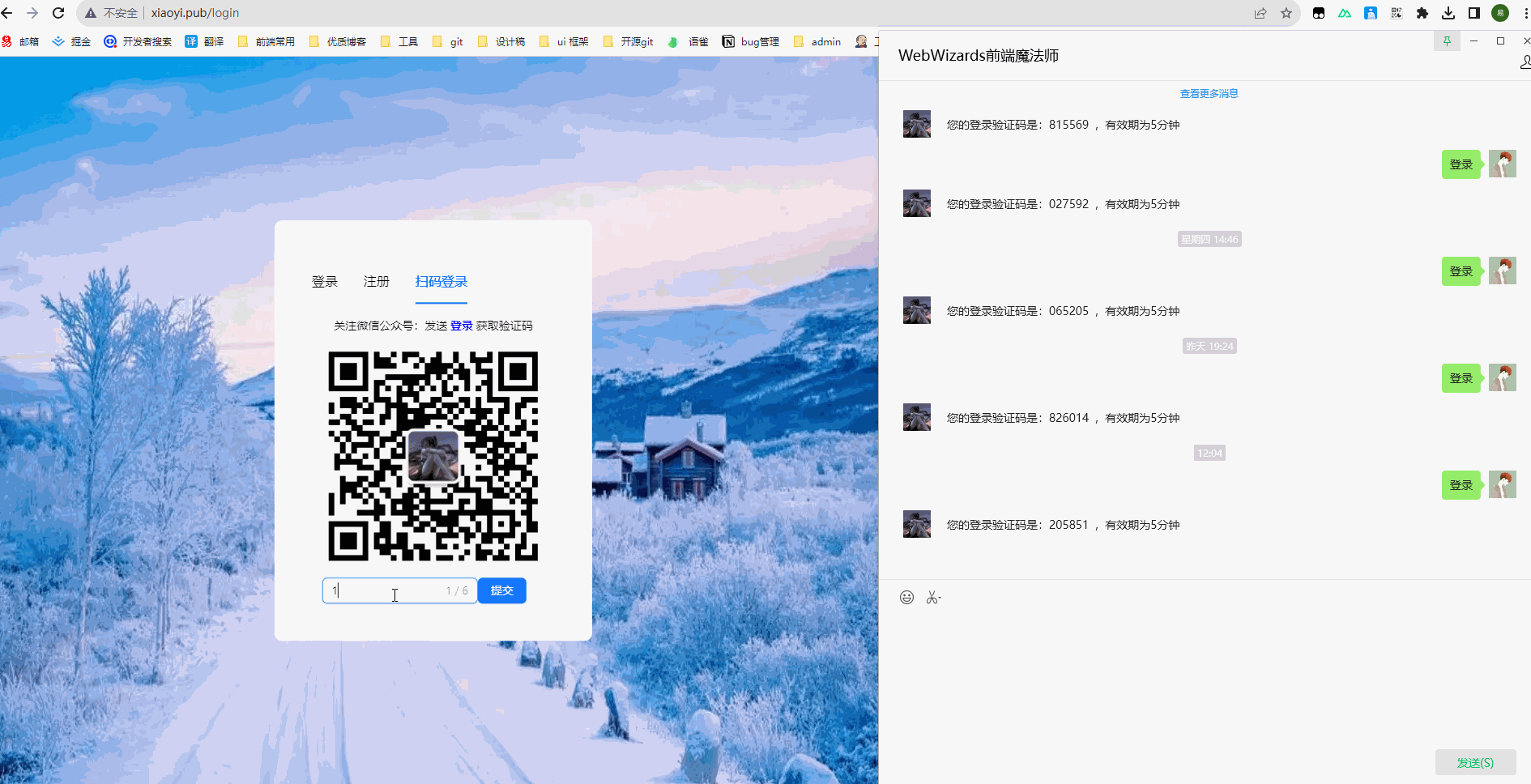
Task: Select the 扫码登录 tab
Action: 441,281
